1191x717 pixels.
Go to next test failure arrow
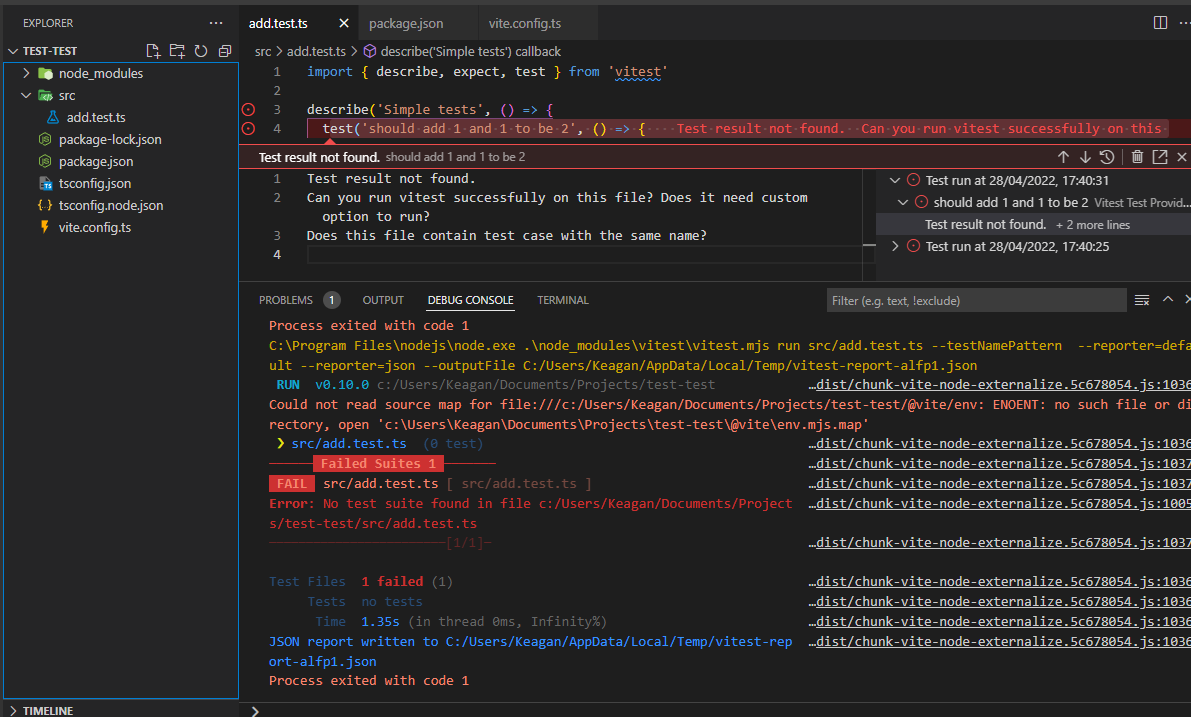coord(1085,157)
